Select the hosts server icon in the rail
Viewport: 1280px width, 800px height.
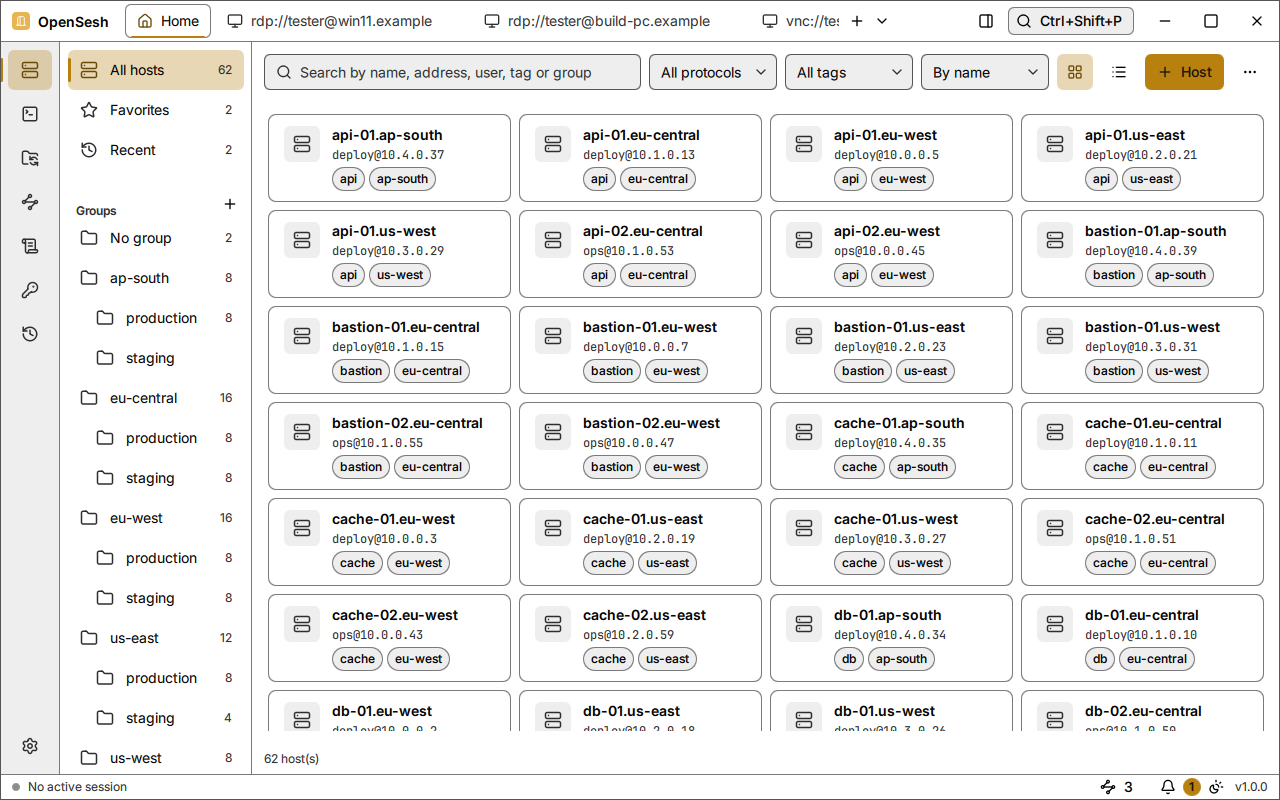(x=30, y=70)
